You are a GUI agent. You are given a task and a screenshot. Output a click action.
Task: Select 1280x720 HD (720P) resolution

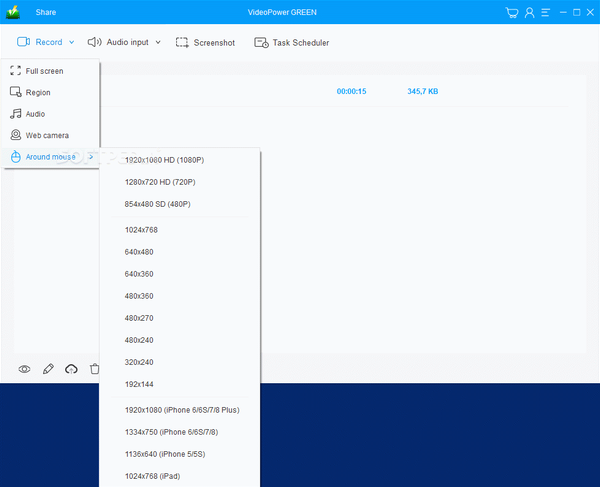[180, 182]
